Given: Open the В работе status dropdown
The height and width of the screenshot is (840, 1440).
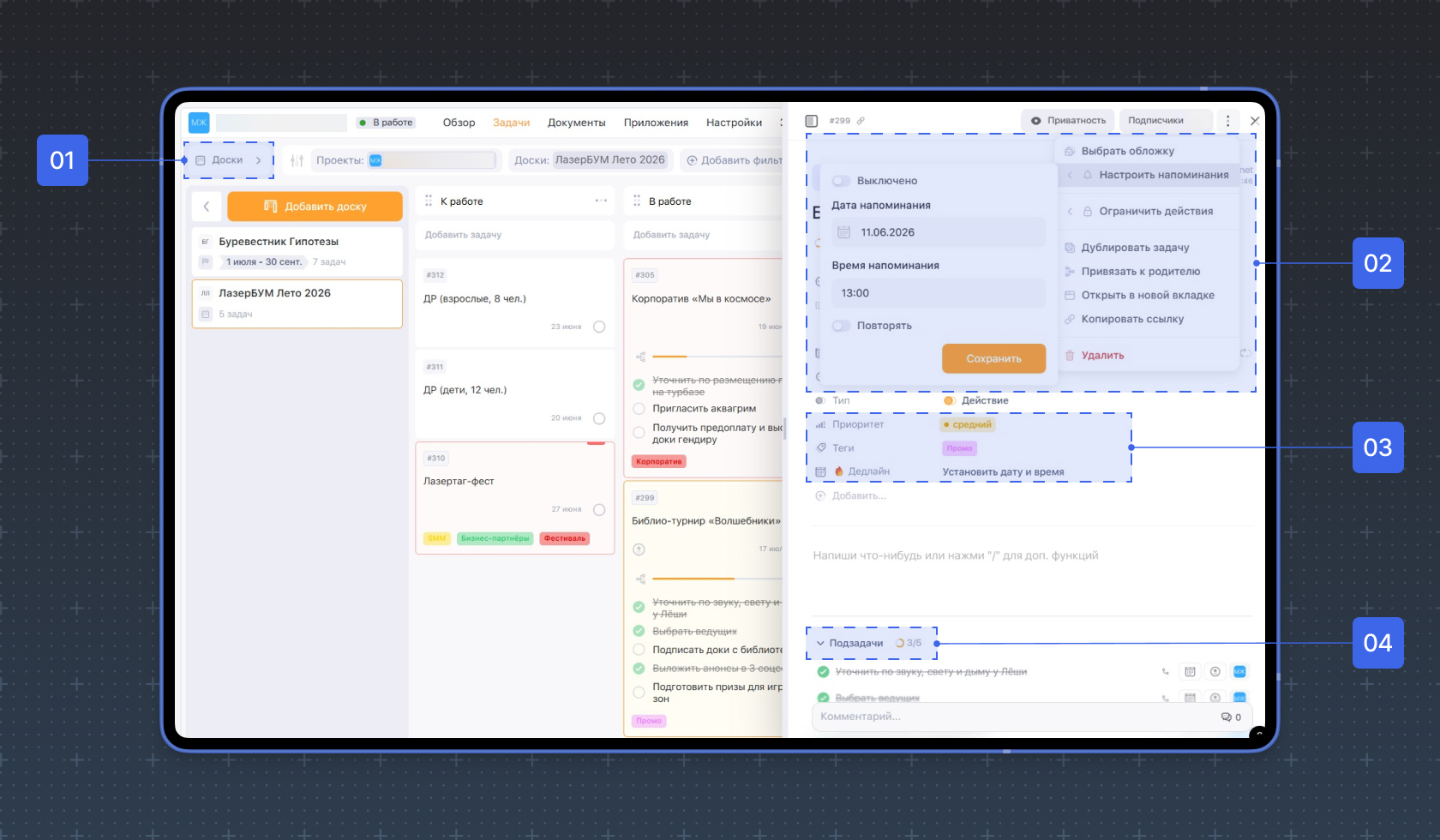Looking at the screenshot, I should pyautogui.click(x=386, y=123).
